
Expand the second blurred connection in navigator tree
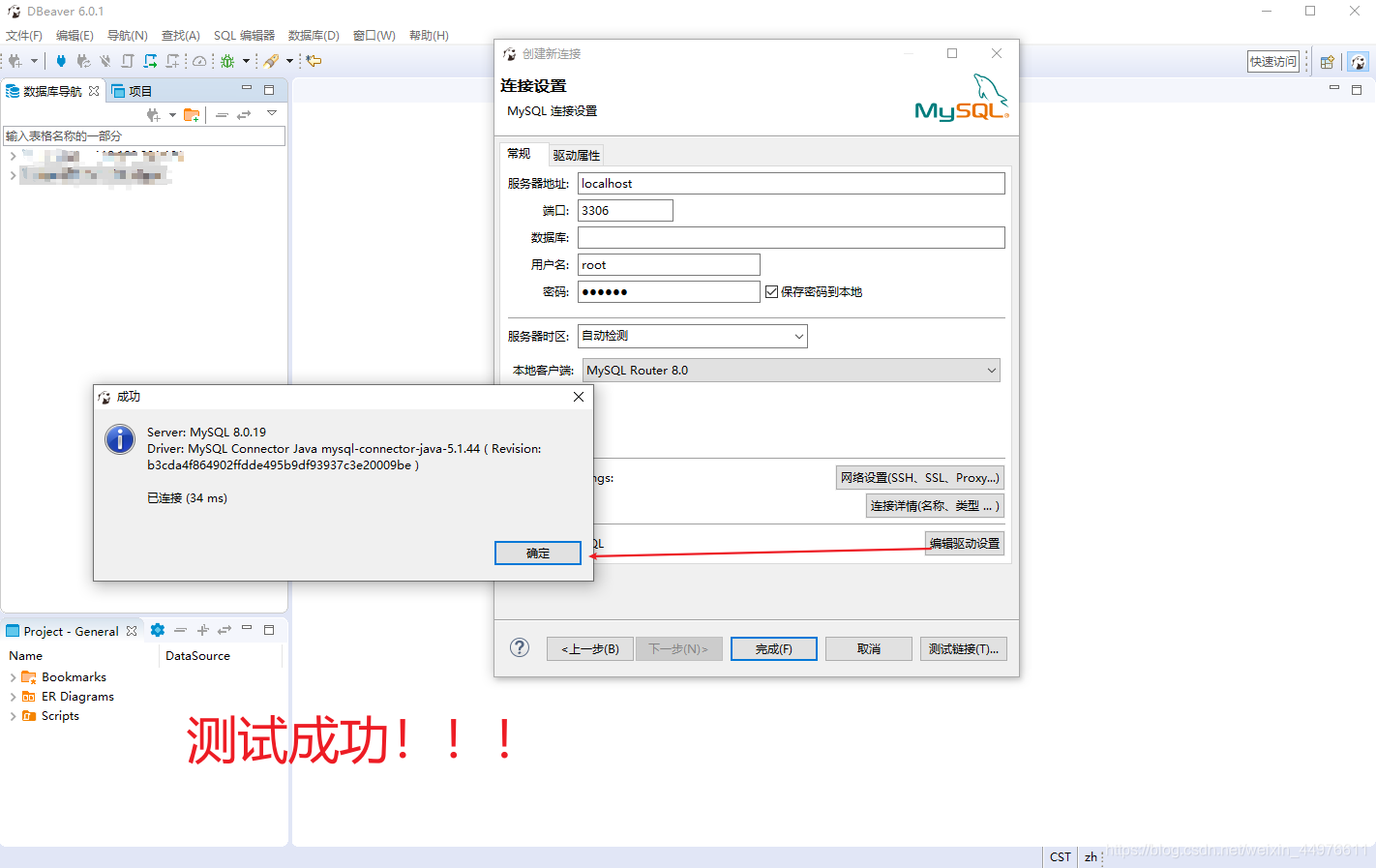click(x=13, y=175)
